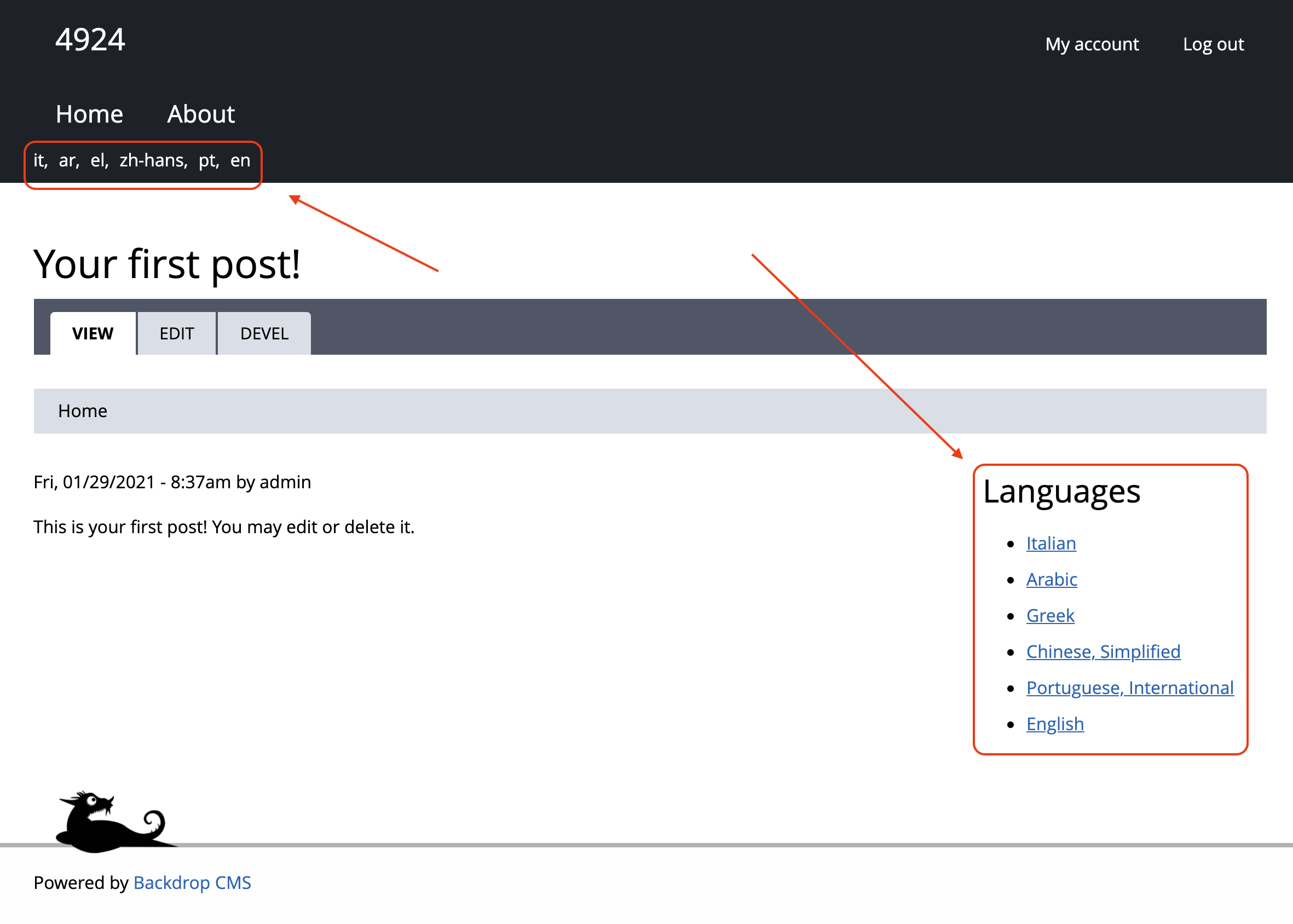Switch to Chinese, Simplified language

tap(1103, 651)
